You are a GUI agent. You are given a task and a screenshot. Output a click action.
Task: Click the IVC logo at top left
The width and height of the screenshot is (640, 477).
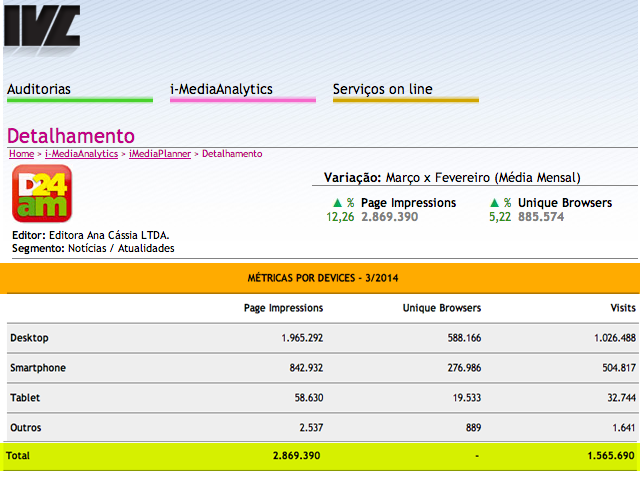(40, 25)
